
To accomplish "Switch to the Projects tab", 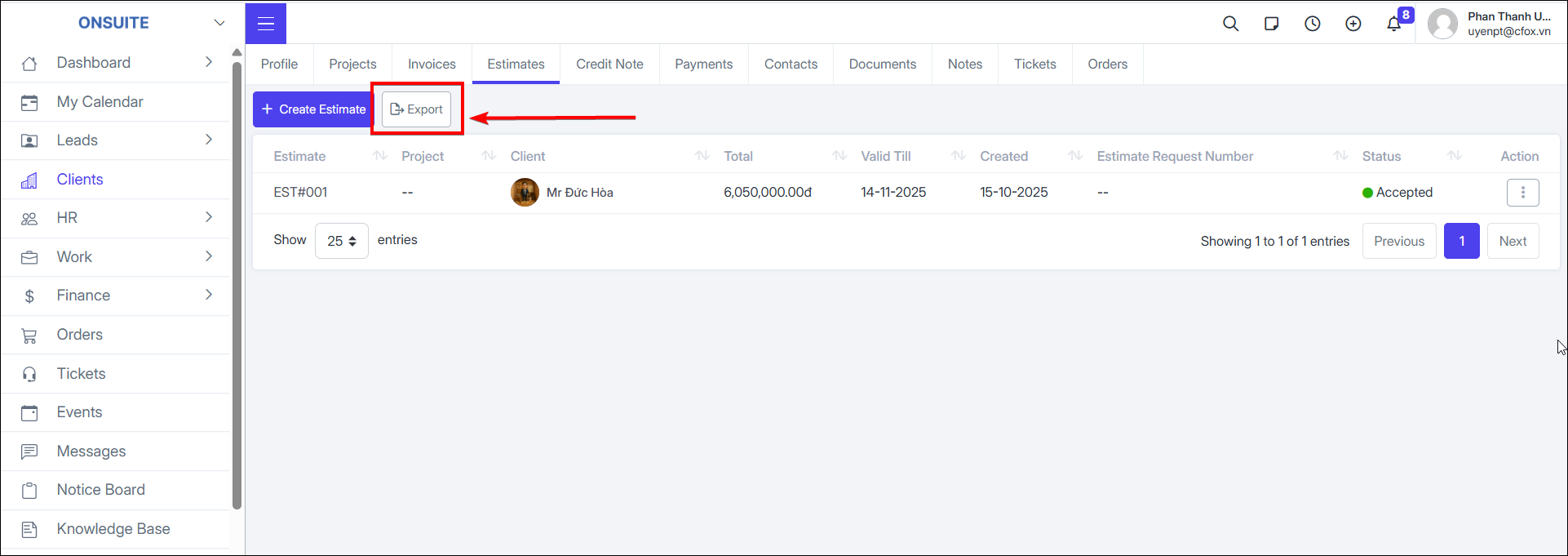I will 352,64.
